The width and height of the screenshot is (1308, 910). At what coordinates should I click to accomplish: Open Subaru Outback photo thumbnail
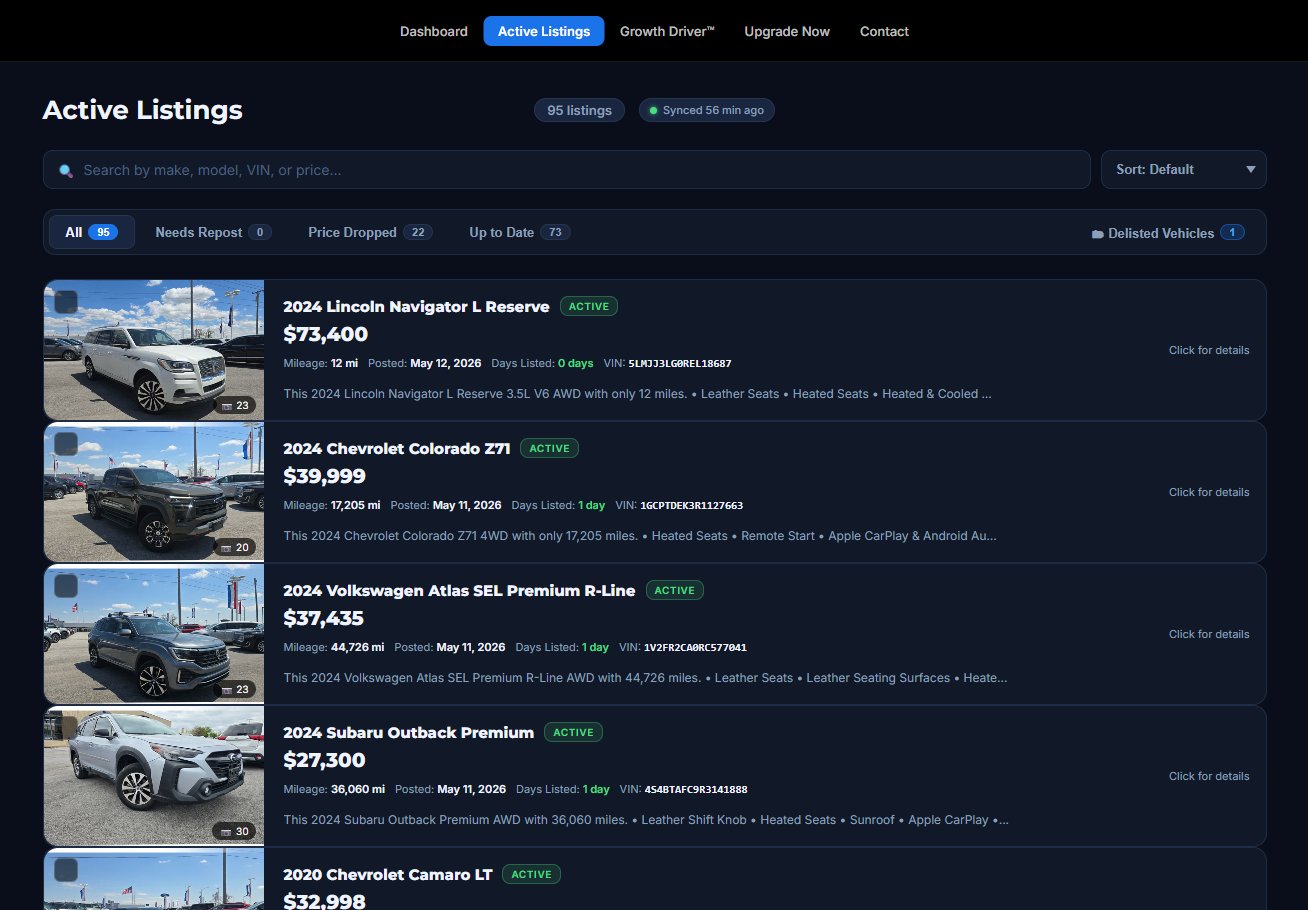(x=154, y=776)
